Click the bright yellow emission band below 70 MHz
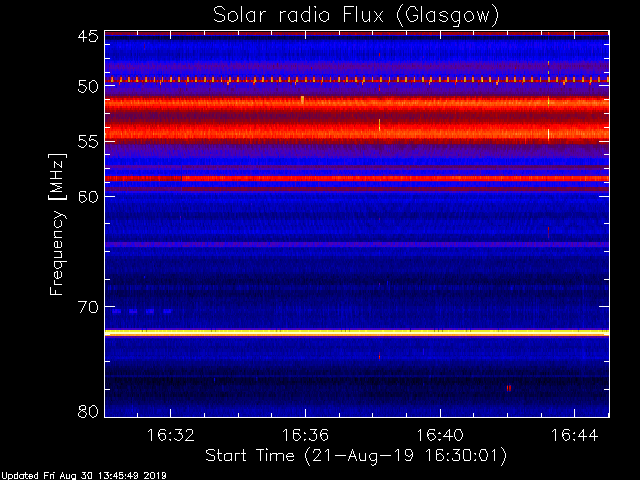The width and height of the screenshot is (640, 480). (x=357, y=333)
